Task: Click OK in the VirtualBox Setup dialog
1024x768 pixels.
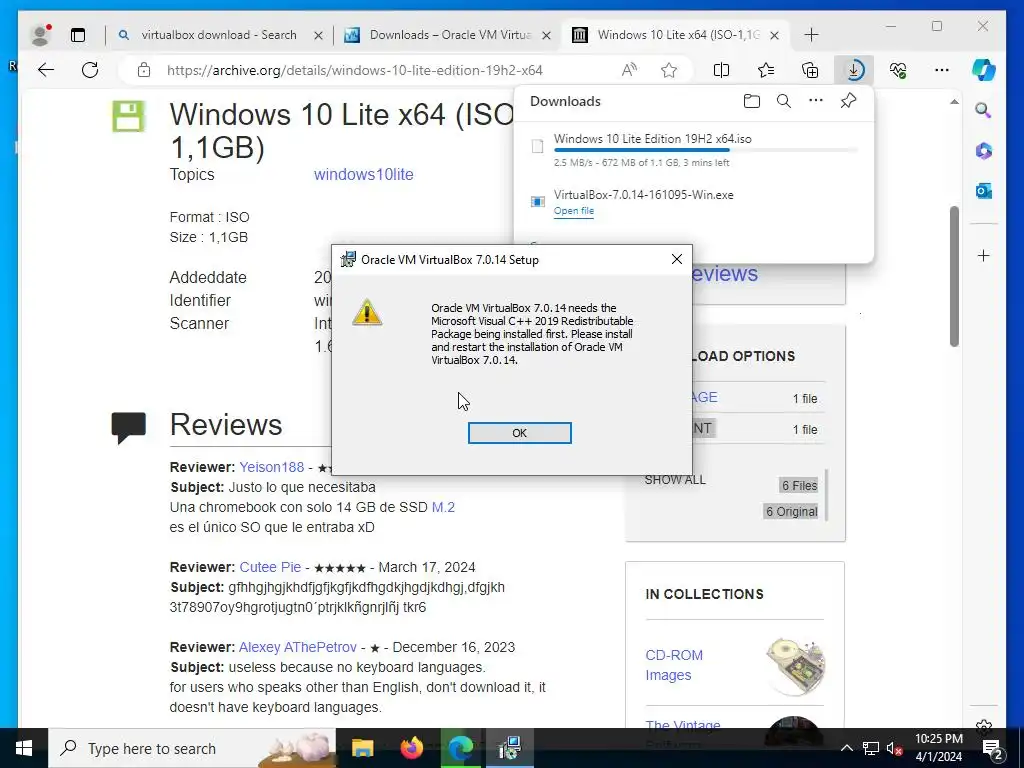Action: point(519,433)
